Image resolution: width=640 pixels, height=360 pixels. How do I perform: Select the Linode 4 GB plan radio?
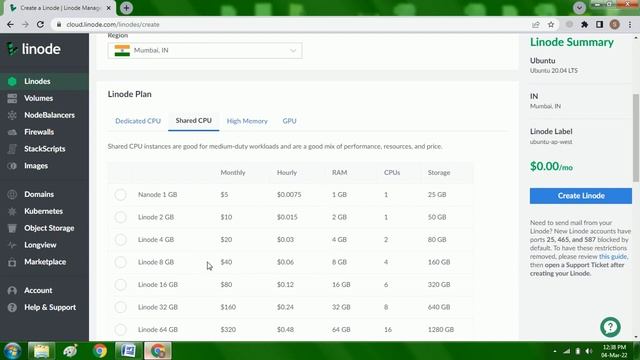pyautogui.click(x=120, y=240)
